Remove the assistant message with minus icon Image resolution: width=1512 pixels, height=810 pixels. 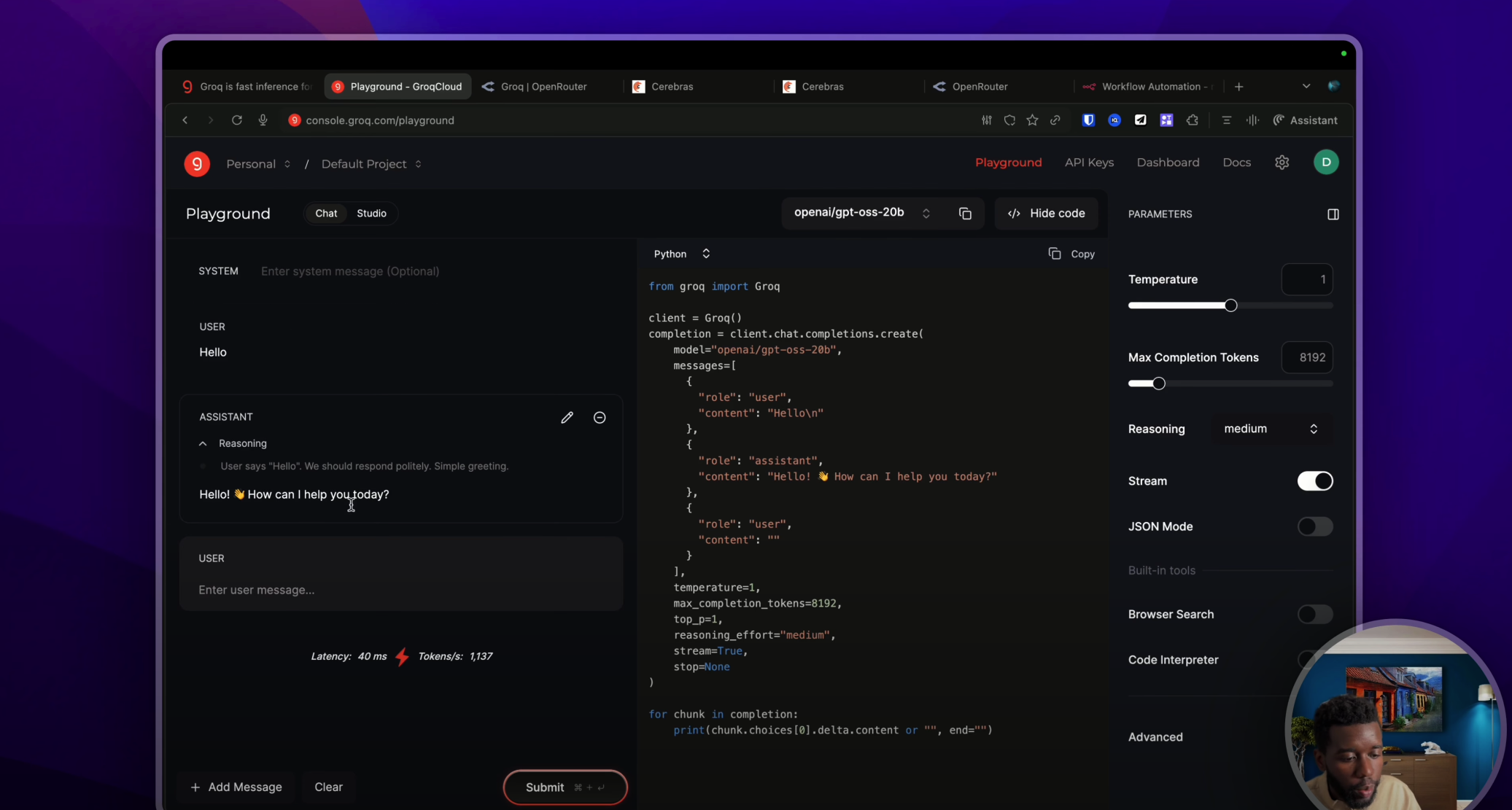600,418
